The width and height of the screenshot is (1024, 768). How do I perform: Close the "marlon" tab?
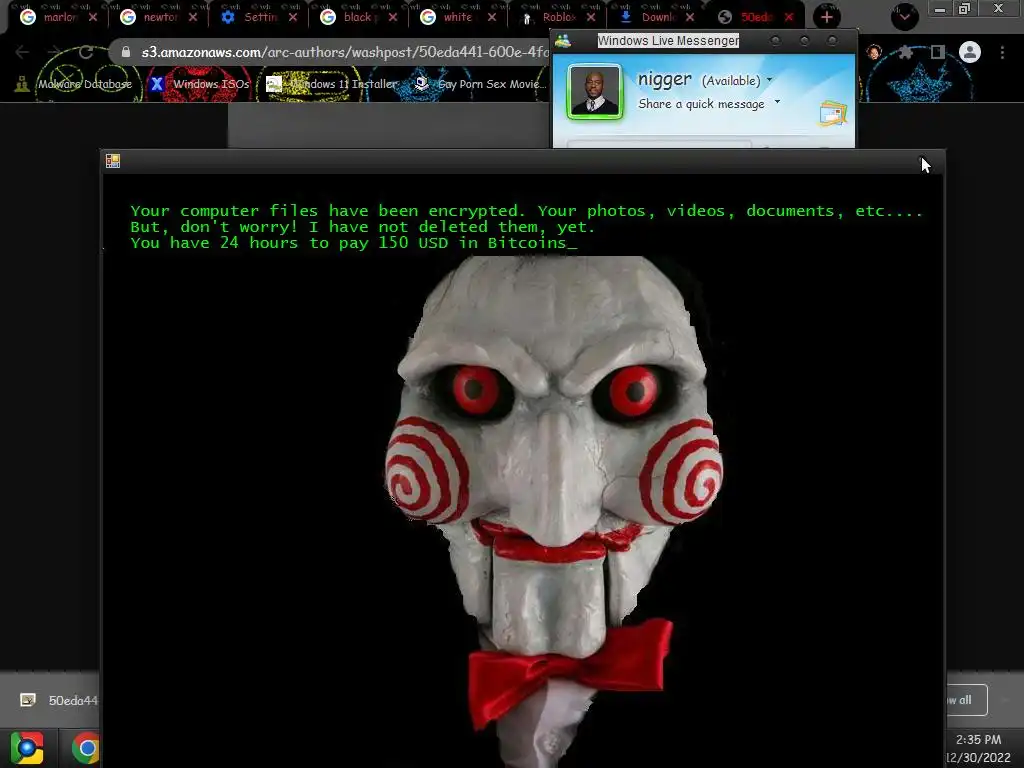click(93, 17)
